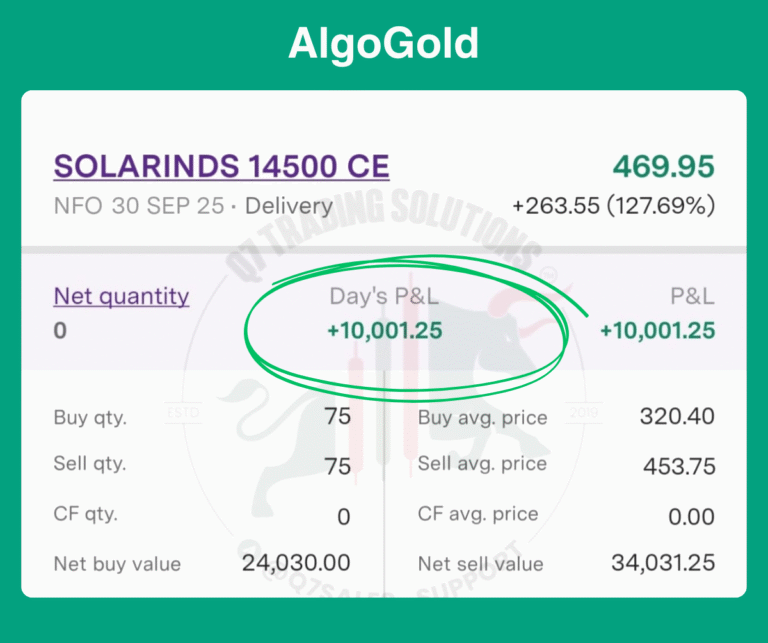Click the CF avg. price value 0.00
Viewport: 768px width, 643px height.
(691, 514)
